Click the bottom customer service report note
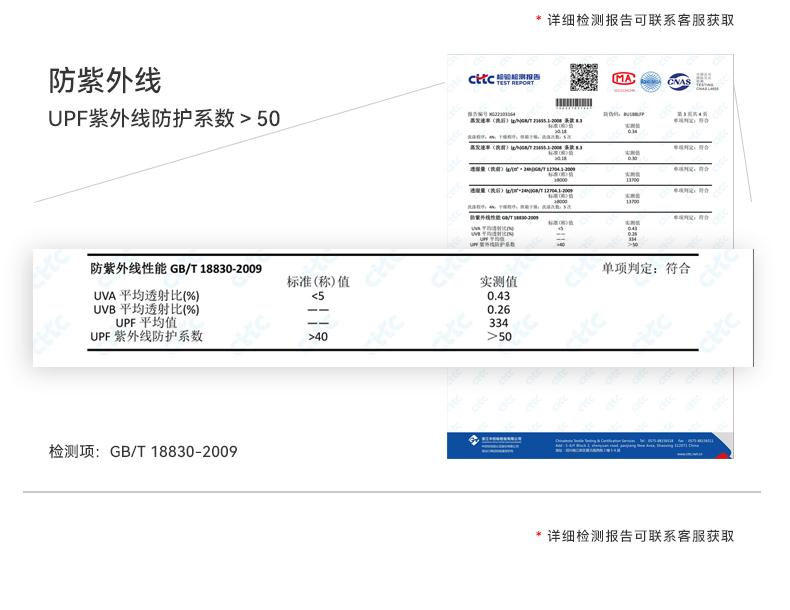 (641, 536)
